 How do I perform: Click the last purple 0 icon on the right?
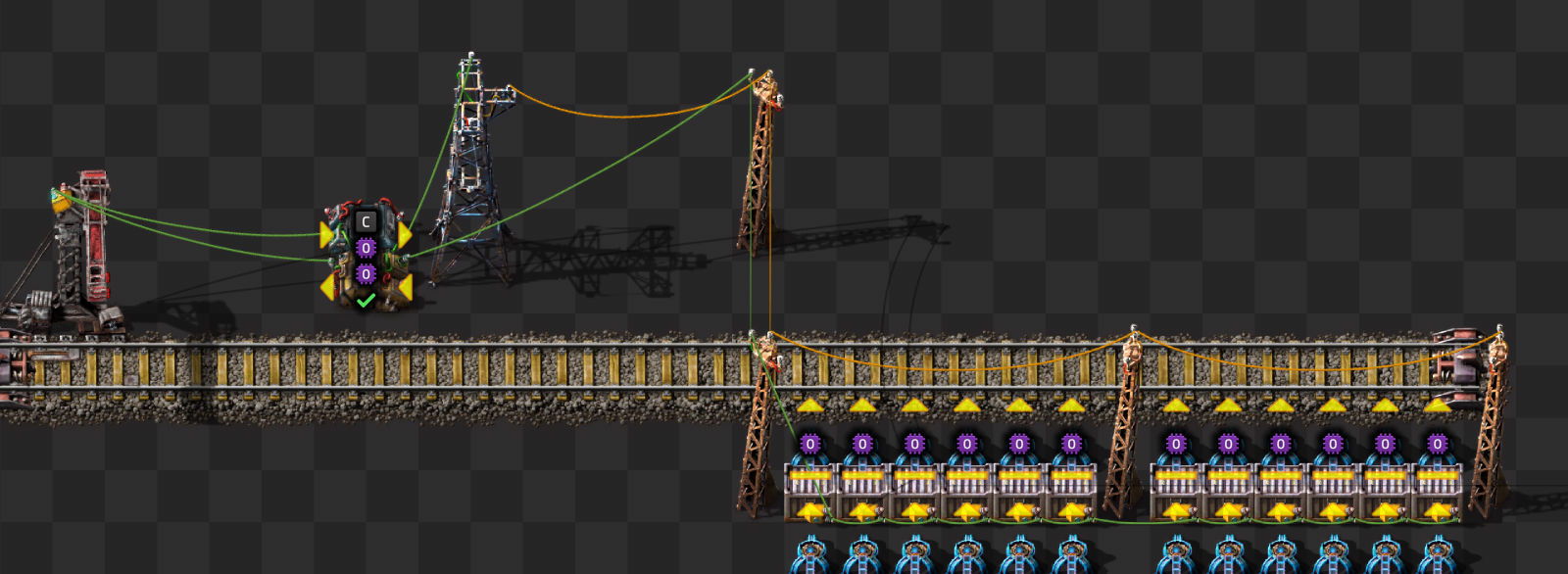point(1438,444)
